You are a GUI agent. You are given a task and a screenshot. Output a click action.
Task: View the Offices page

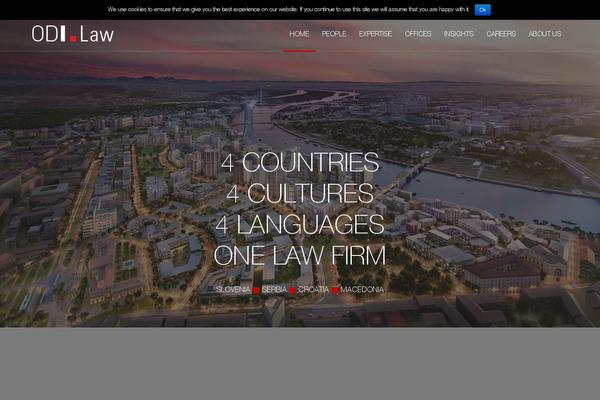pos(418,34)
